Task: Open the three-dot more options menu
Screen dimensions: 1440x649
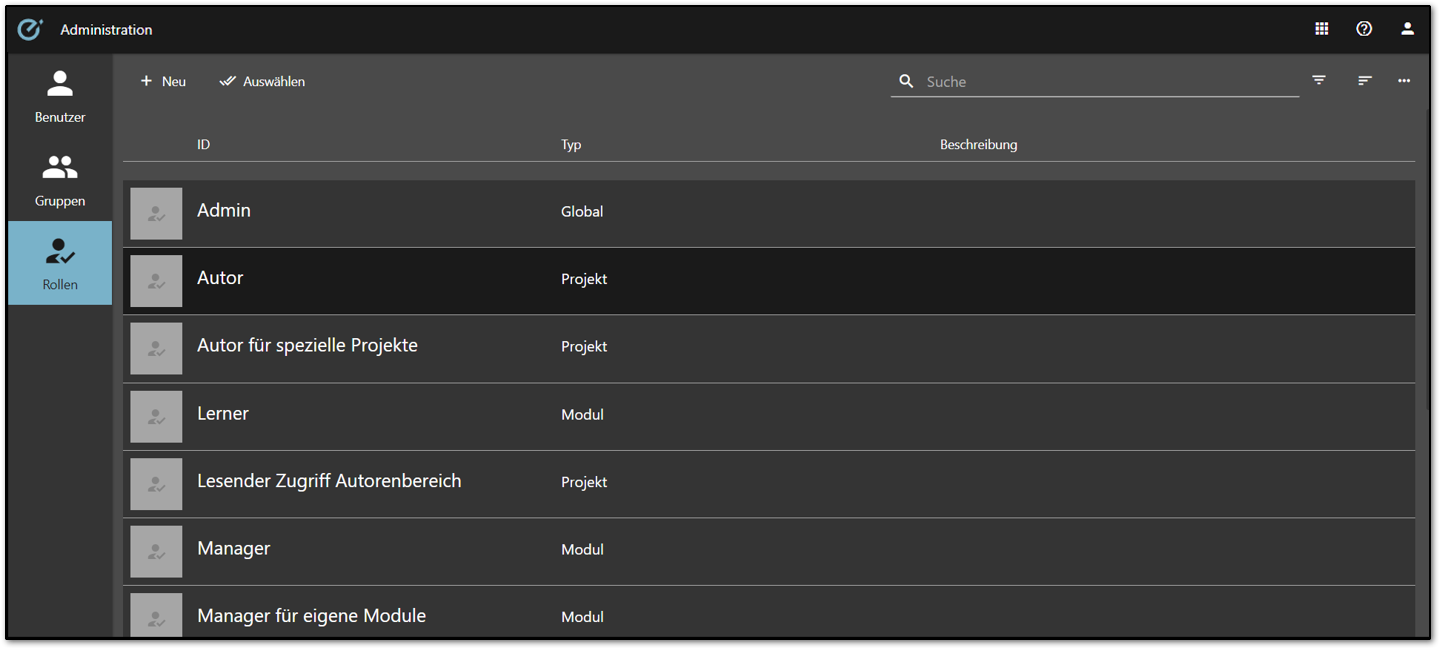Action: tap(1404, 80)
